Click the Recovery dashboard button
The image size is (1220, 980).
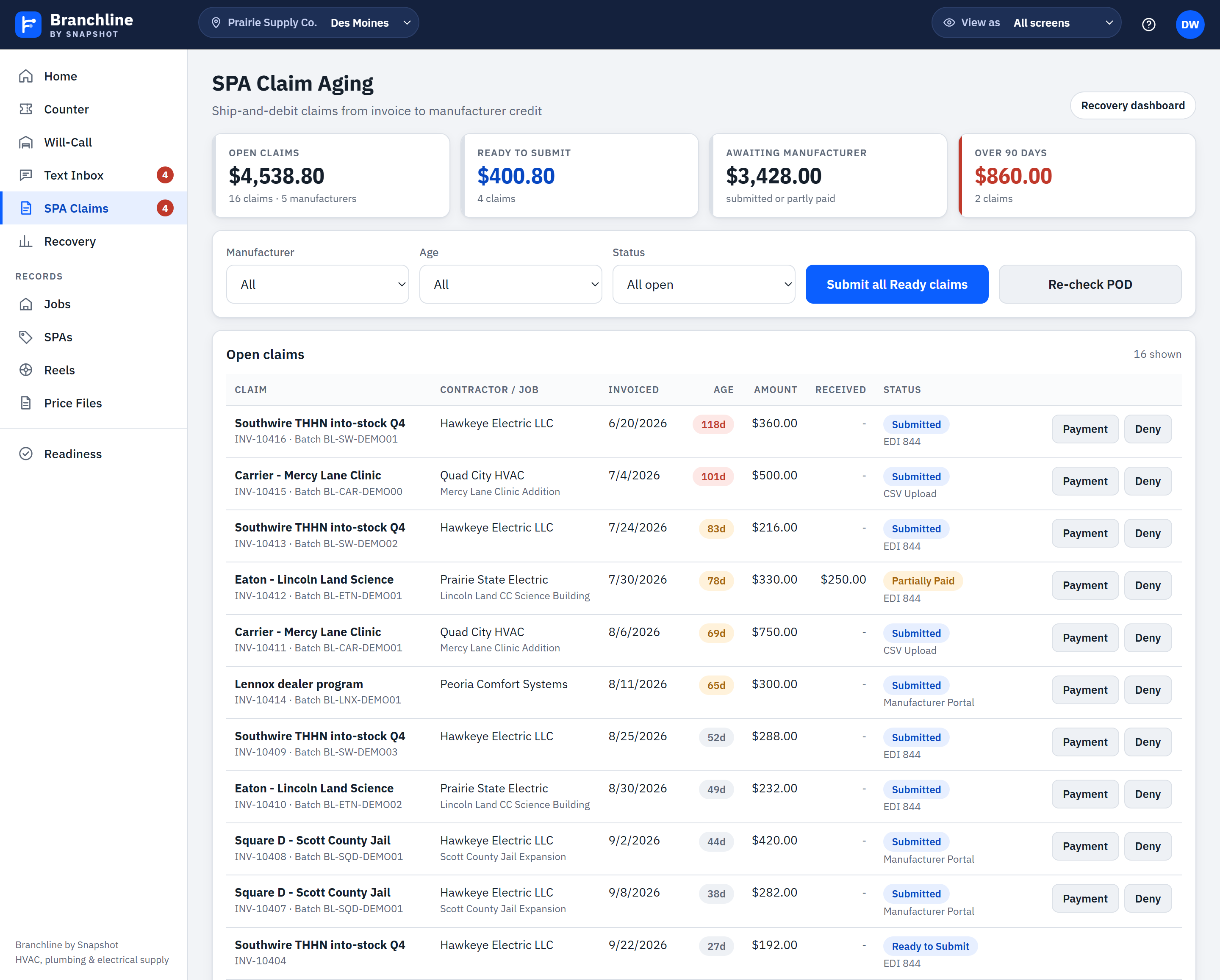click(1132, 105)
